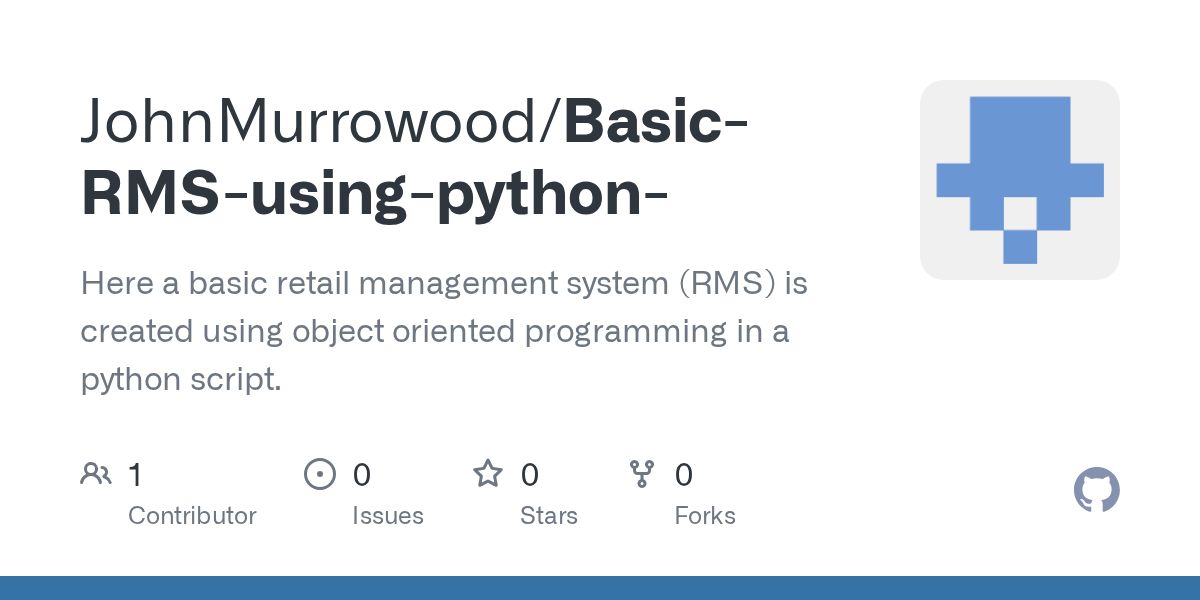Screen dimensions: 1200x600
Task: Click the issues circle-dot icon
Action: click(320, 473)
